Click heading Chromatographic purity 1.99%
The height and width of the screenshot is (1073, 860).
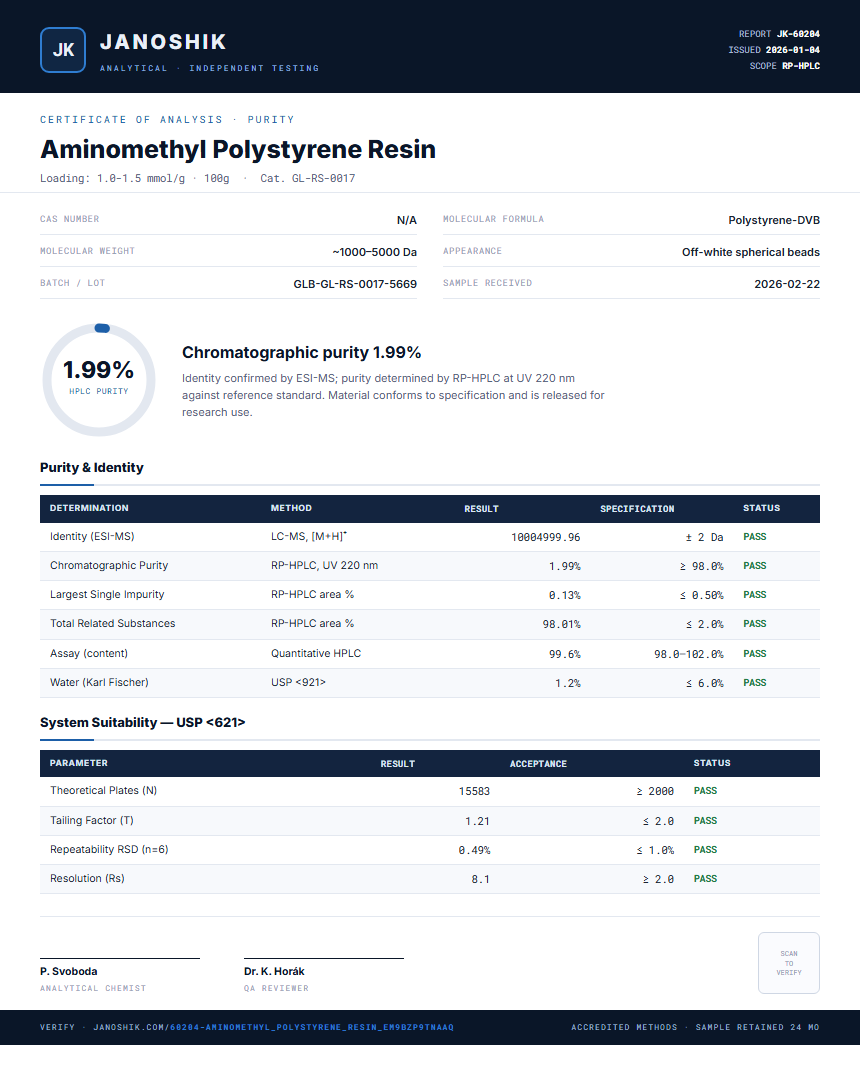pyautogui.click(x=301, y=352)
